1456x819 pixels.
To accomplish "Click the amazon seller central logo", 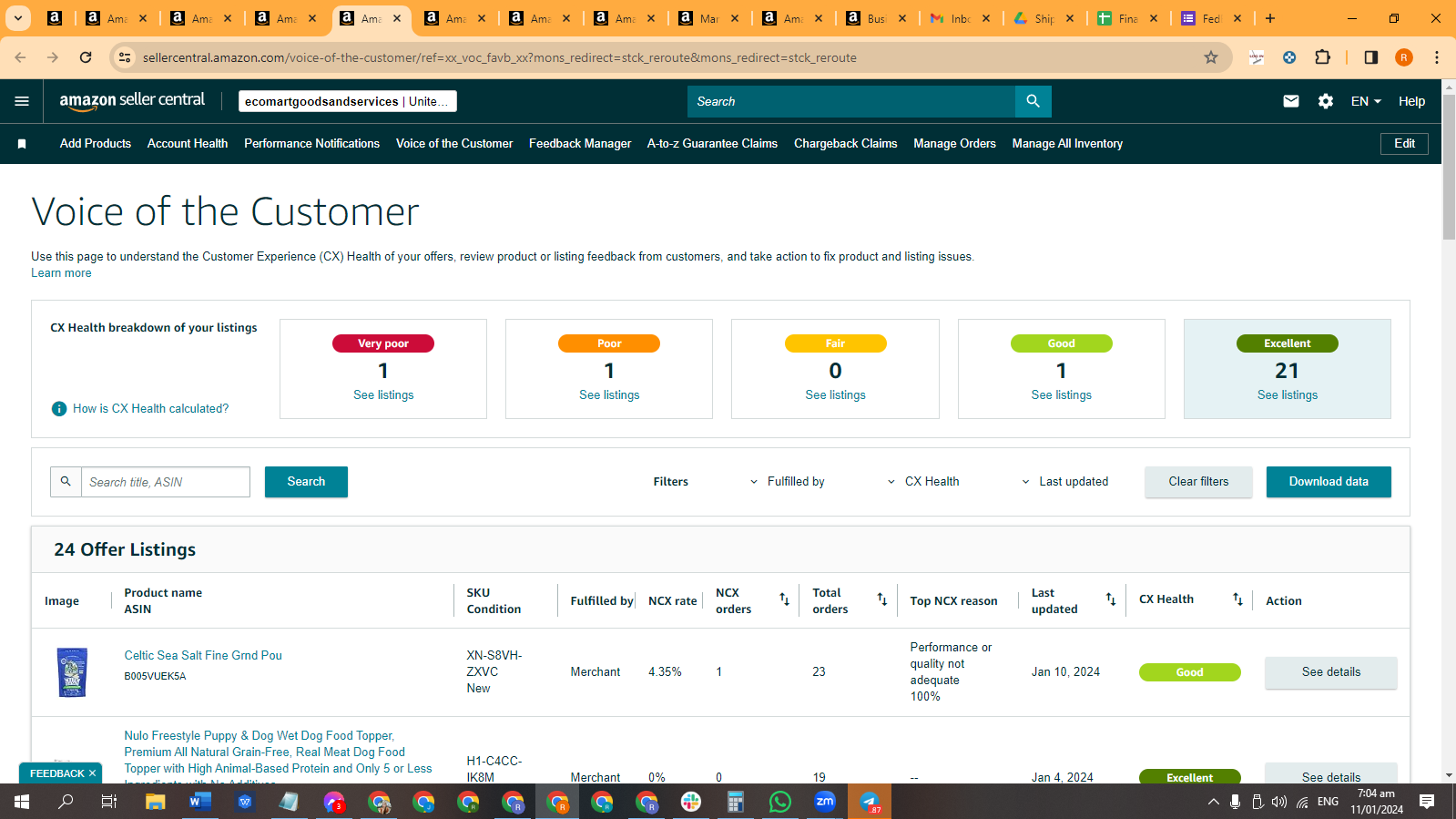I will click(x=132, y=101).
